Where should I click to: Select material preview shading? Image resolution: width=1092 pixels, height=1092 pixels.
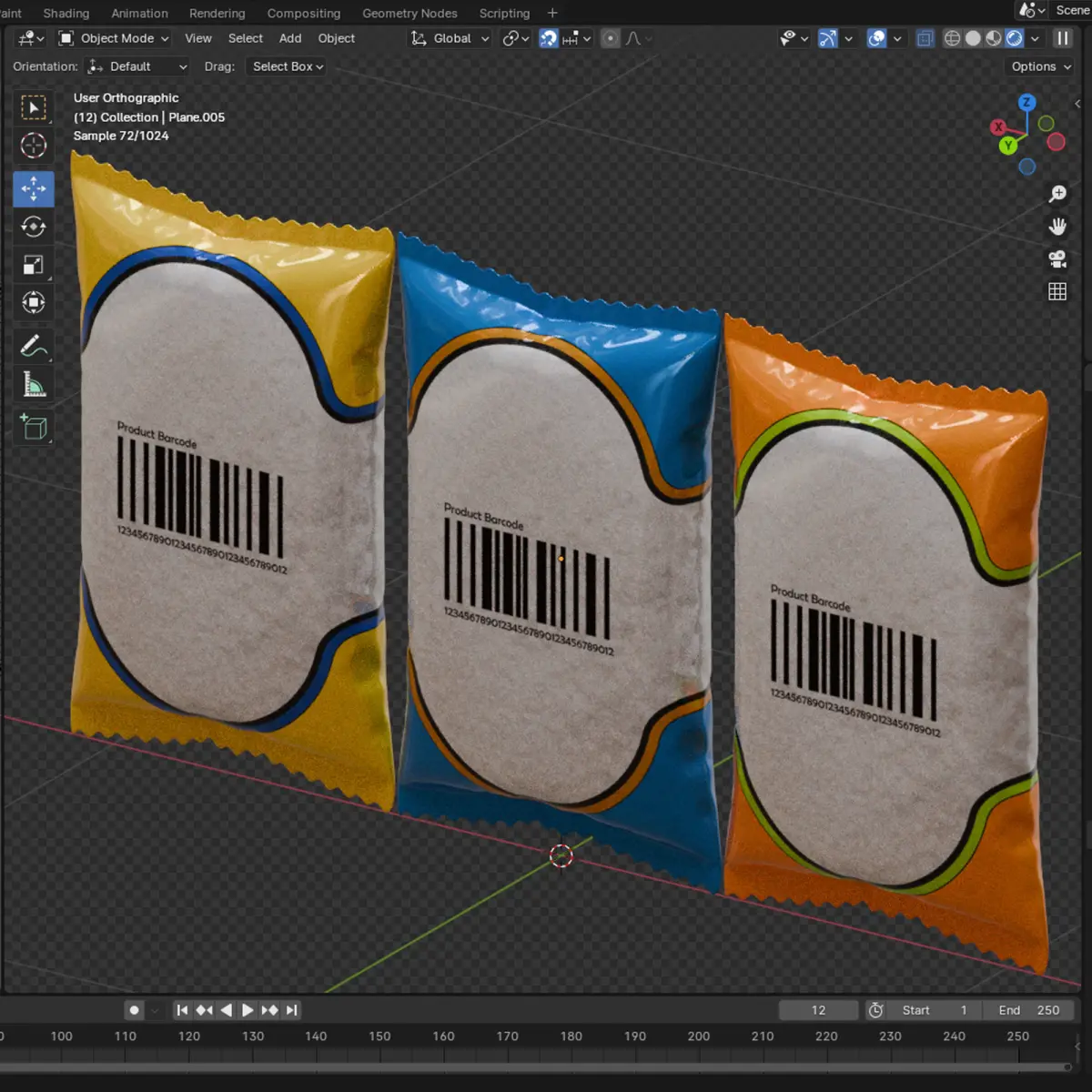(994, 38)
